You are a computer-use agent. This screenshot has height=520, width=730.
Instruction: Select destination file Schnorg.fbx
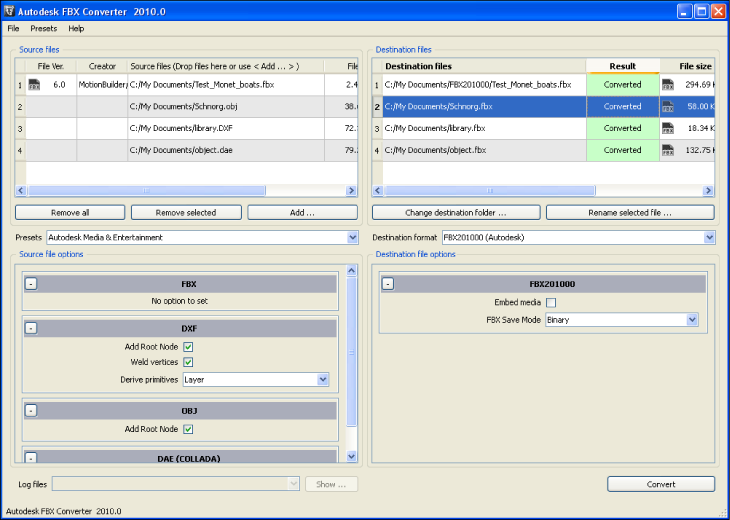[484, 107]
